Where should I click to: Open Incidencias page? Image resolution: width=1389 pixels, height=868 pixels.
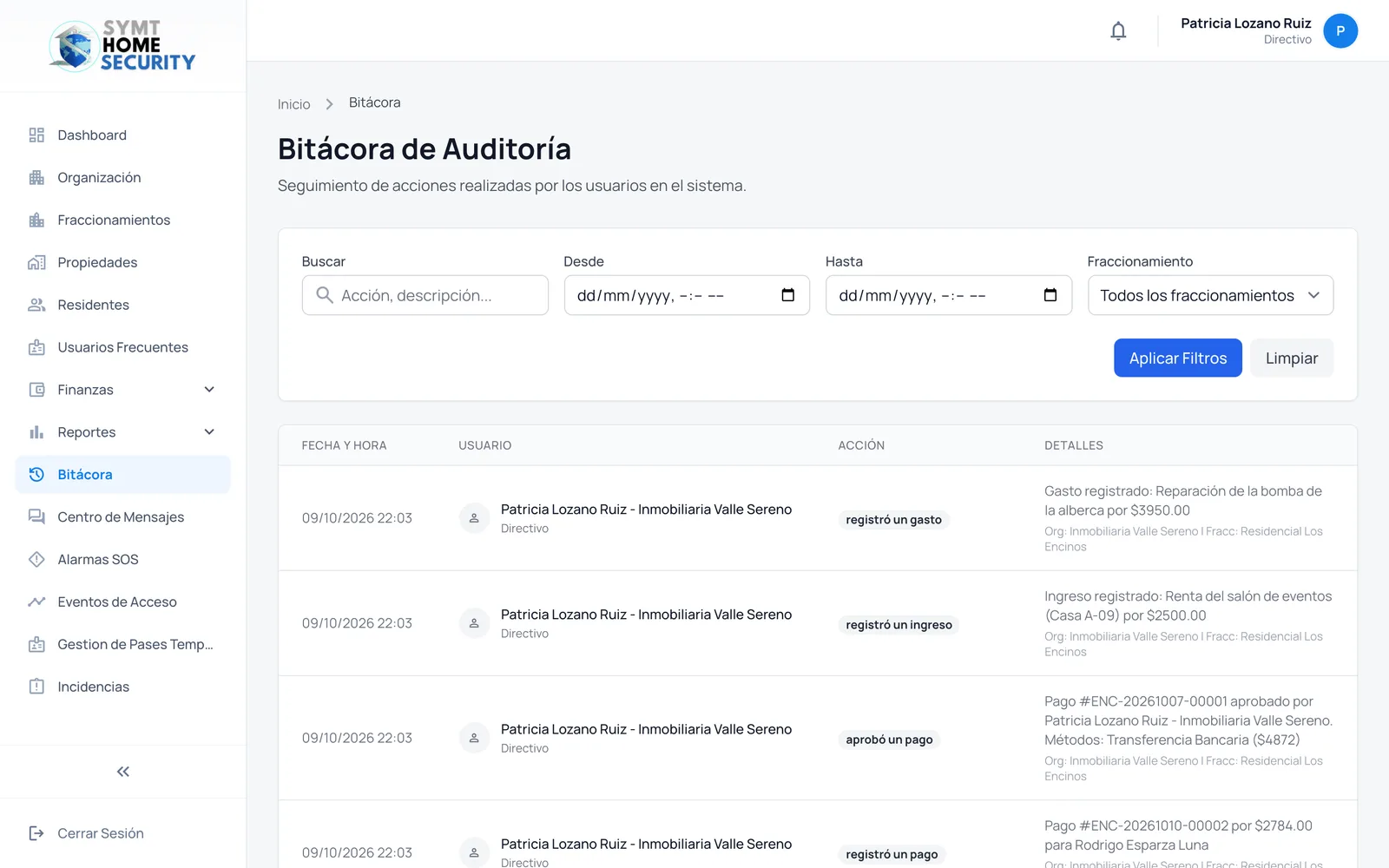tap(123, 687)
